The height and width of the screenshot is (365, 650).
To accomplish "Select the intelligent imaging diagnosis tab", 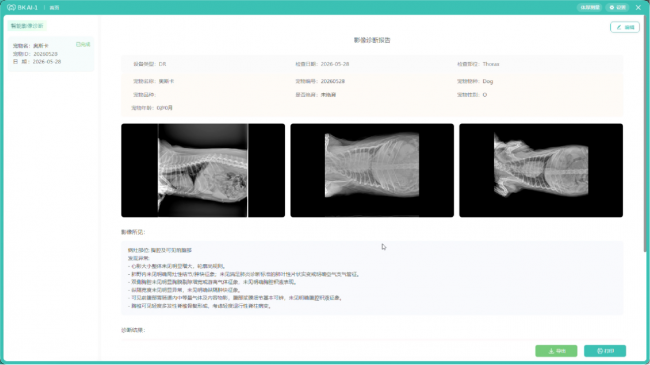I will coord(27,26).
